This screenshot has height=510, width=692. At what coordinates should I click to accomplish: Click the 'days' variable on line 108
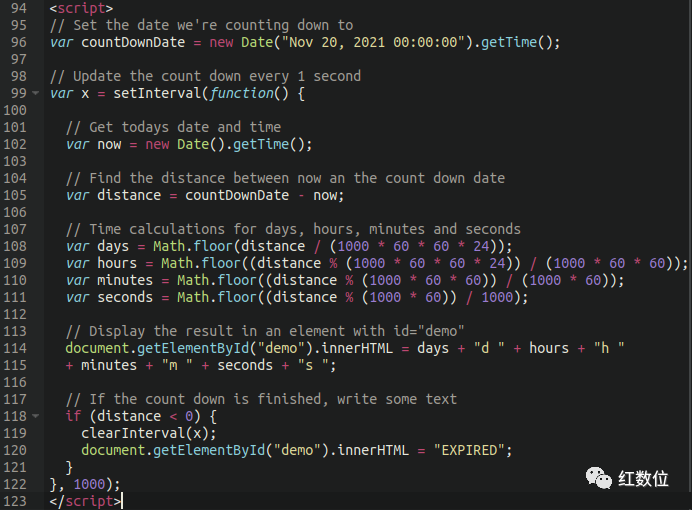(x=113, y=247)
